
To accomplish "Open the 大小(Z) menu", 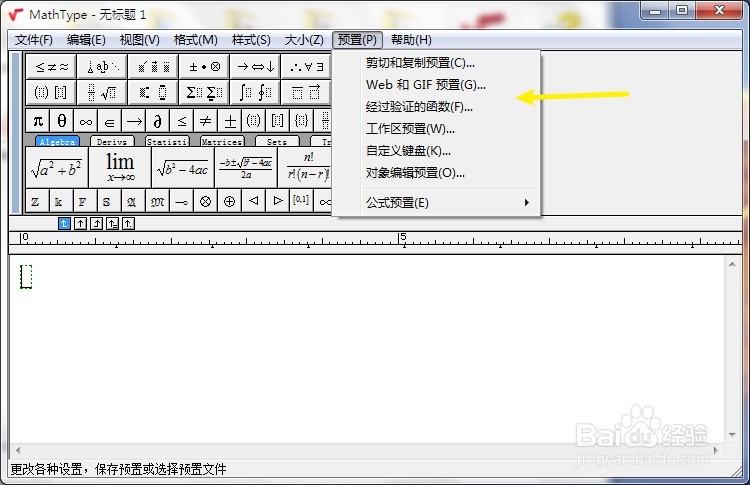I will [304, 40].
